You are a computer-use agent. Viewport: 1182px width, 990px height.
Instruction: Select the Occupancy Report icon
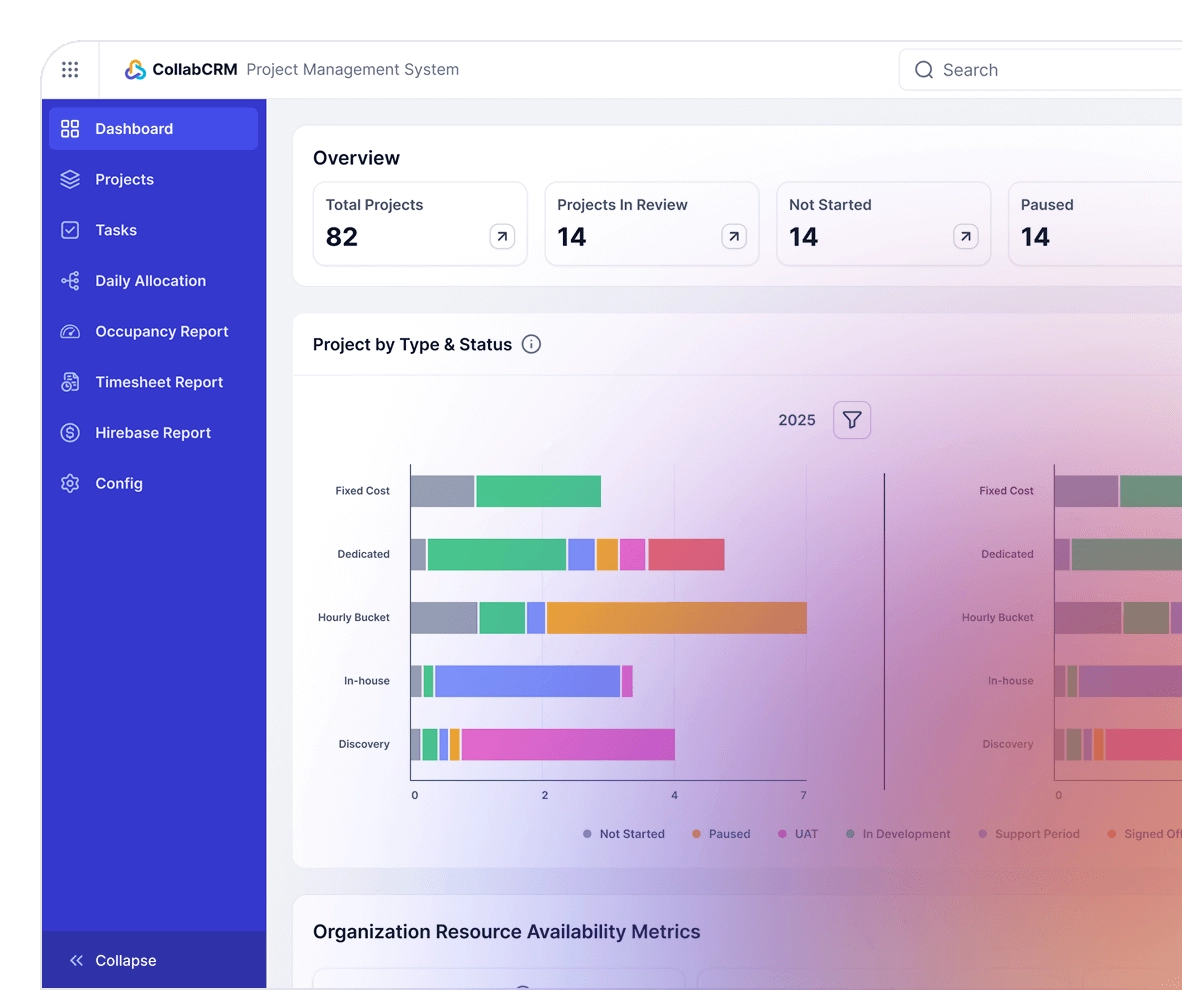point(69,331)
